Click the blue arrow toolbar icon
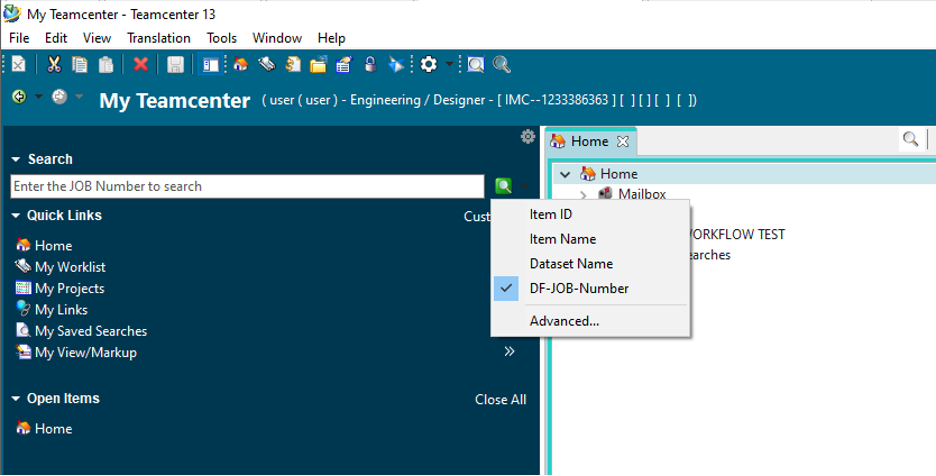936x476 pixels. (396, 64)
